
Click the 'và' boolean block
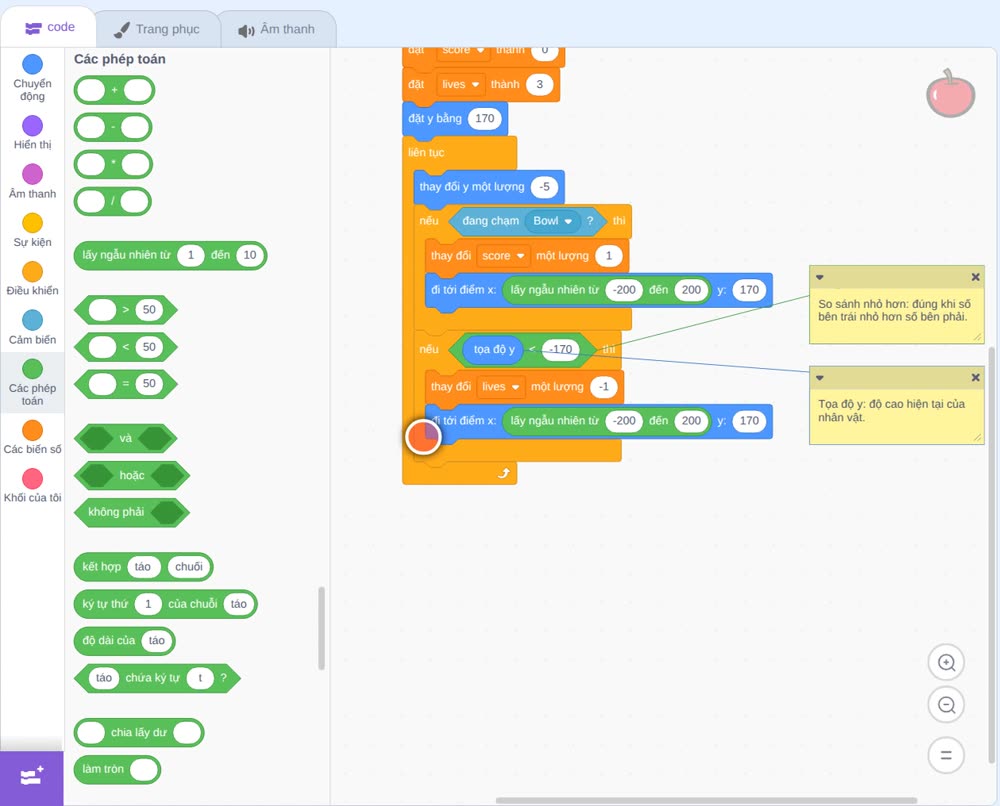(x=126, y=439)
